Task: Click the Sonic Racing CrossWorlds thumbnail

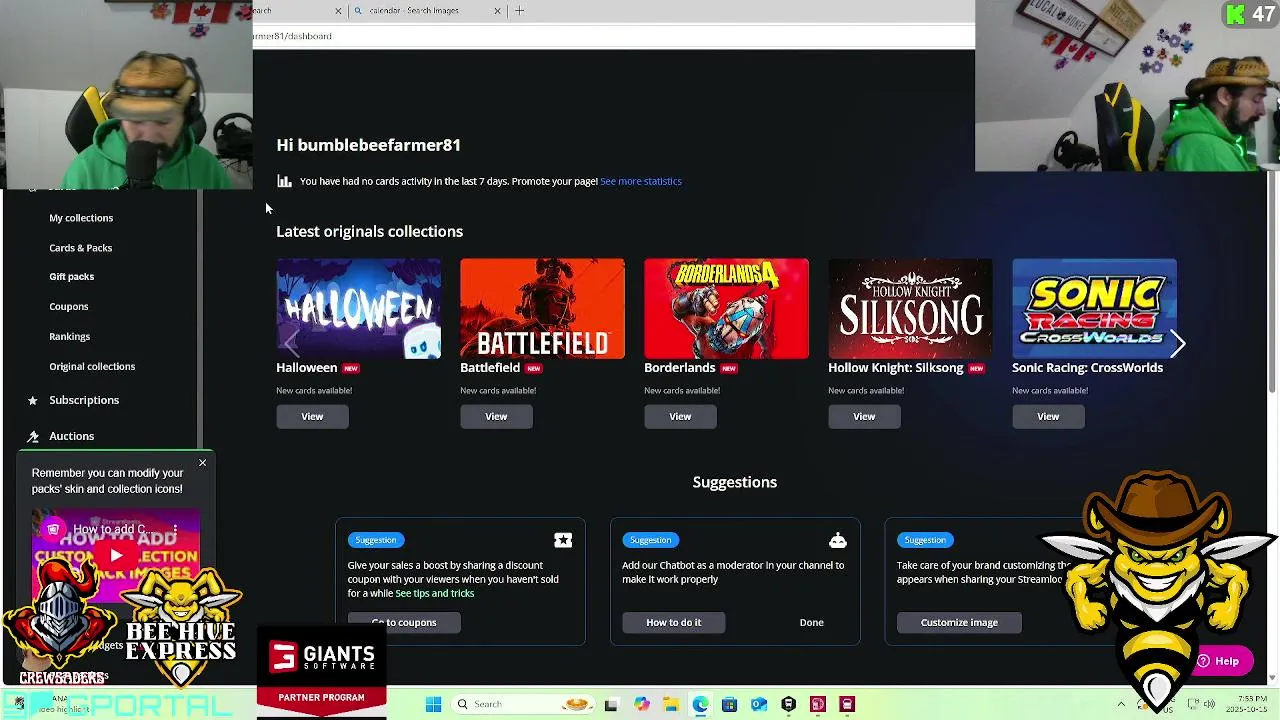Action: pos(1094,308)
